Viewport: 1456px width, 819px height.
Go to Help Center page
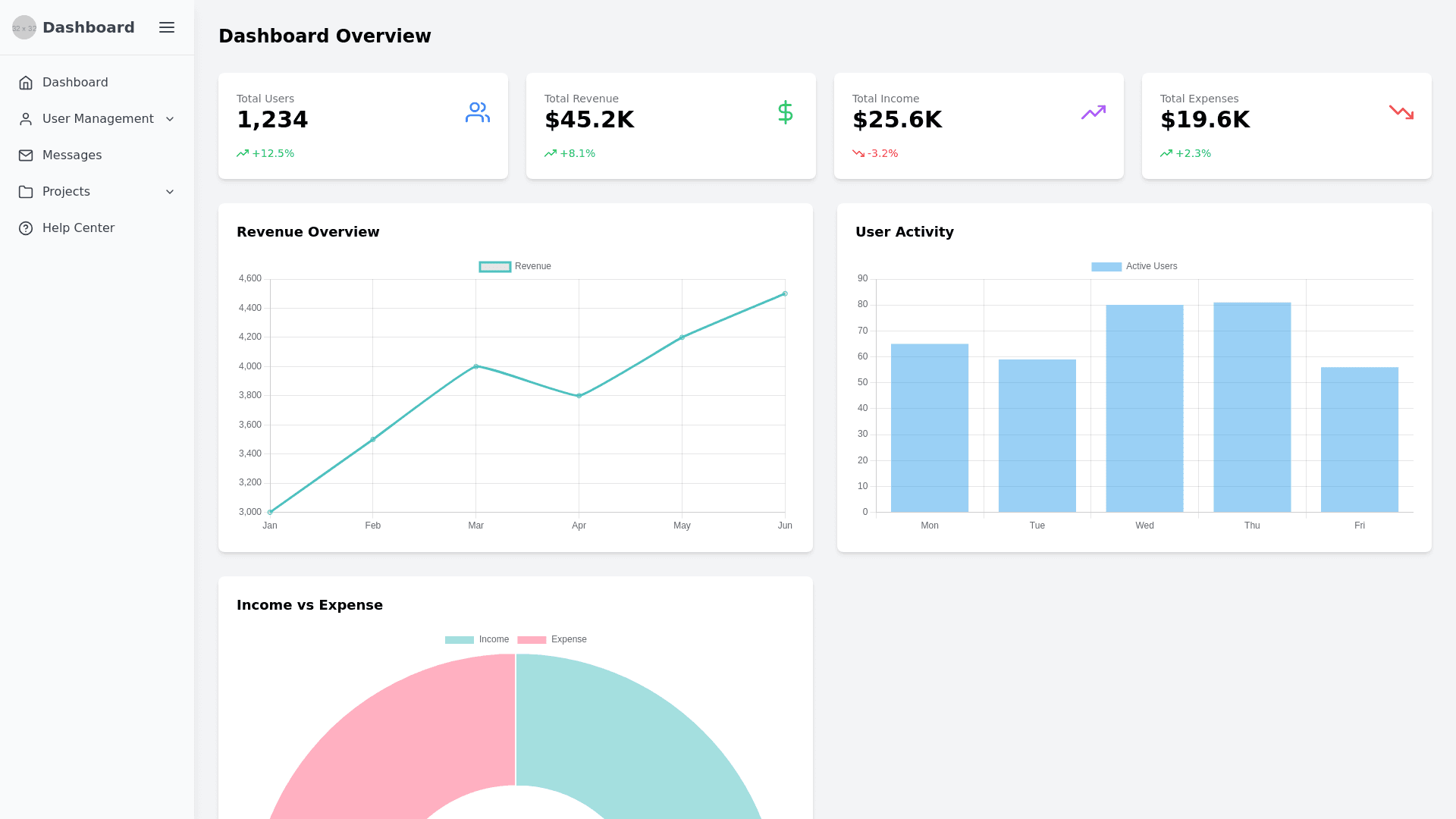[x=78, y=228]
